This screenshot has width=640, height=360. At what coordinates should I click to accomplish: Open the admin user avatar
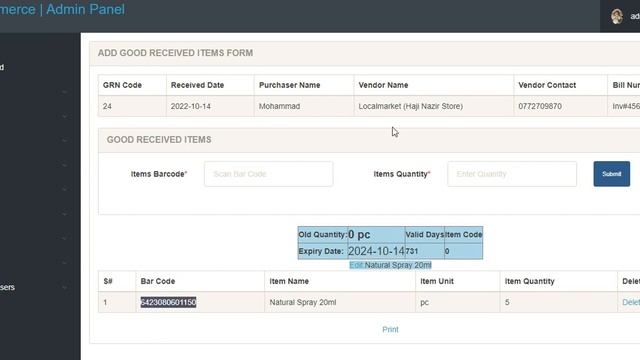click(617, 16)
